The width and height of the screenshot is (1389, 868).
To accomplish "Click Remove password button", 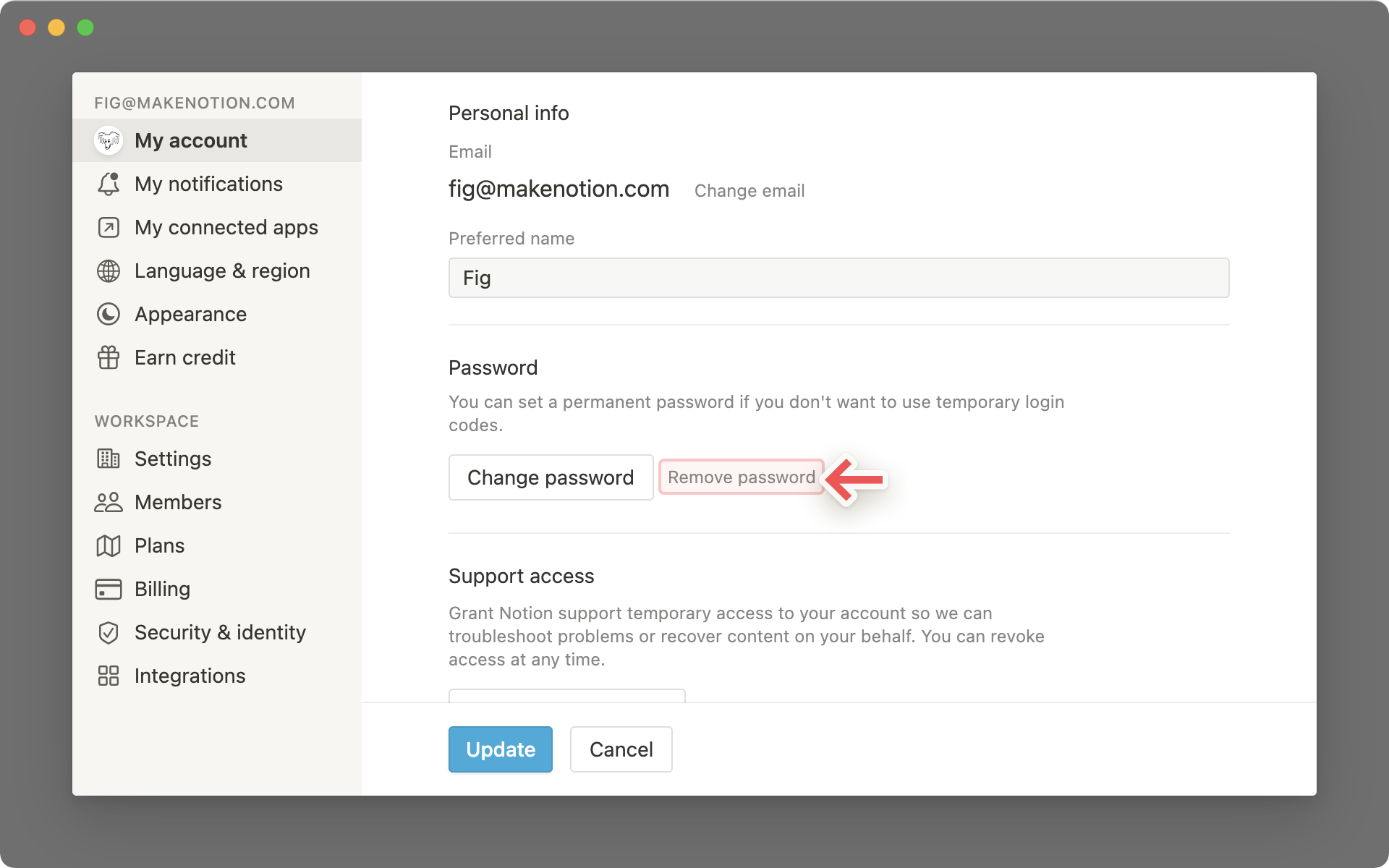I will (x=741, y=477).
